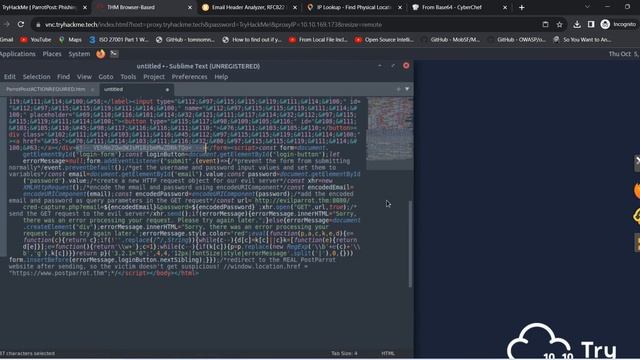The image size is (640, 360).
Task: Click the unsaved dot on untitled tab
Action: [x=167, y=89]
